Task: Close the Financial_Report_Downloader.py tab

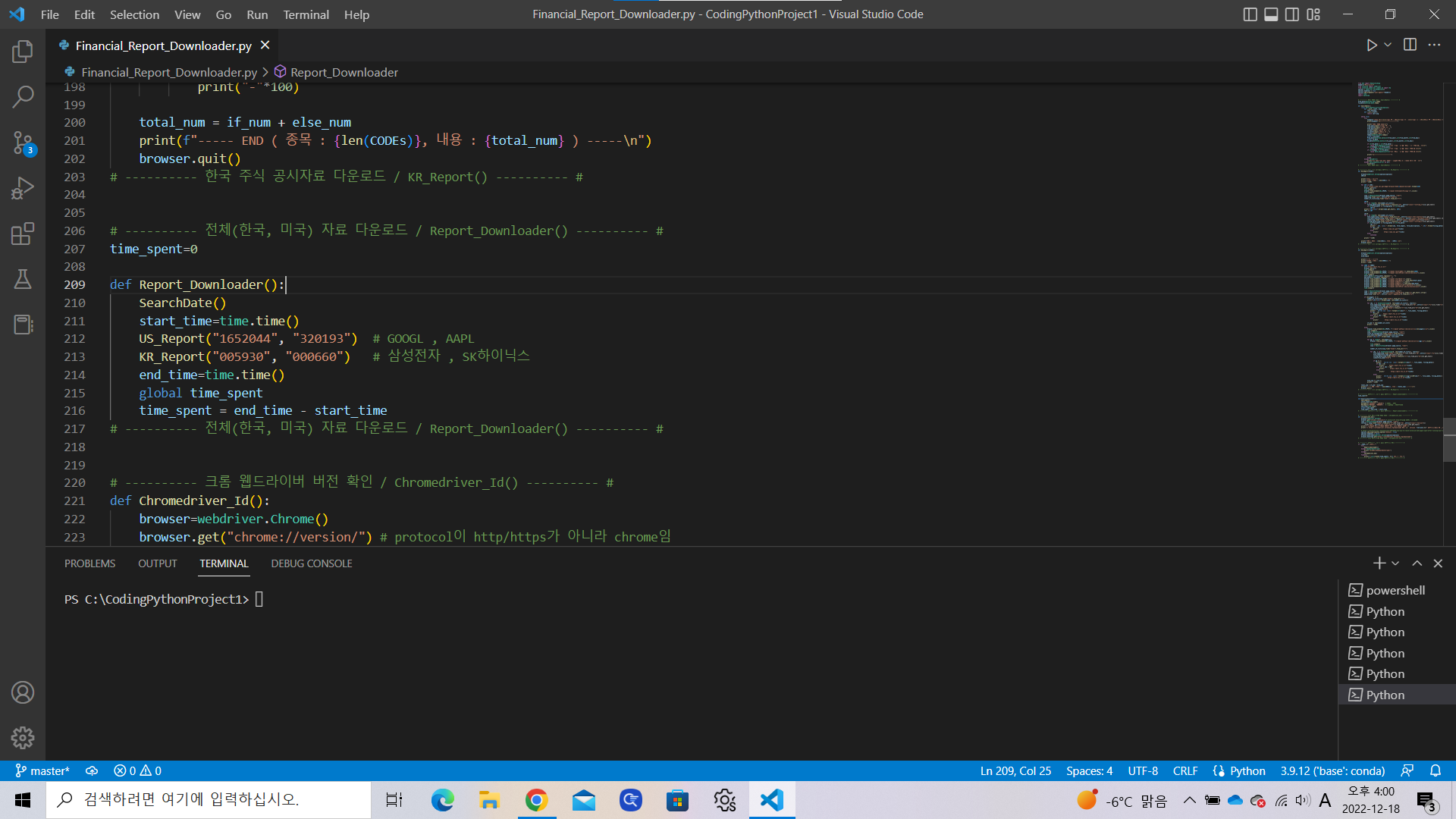Action: [265, 45]
